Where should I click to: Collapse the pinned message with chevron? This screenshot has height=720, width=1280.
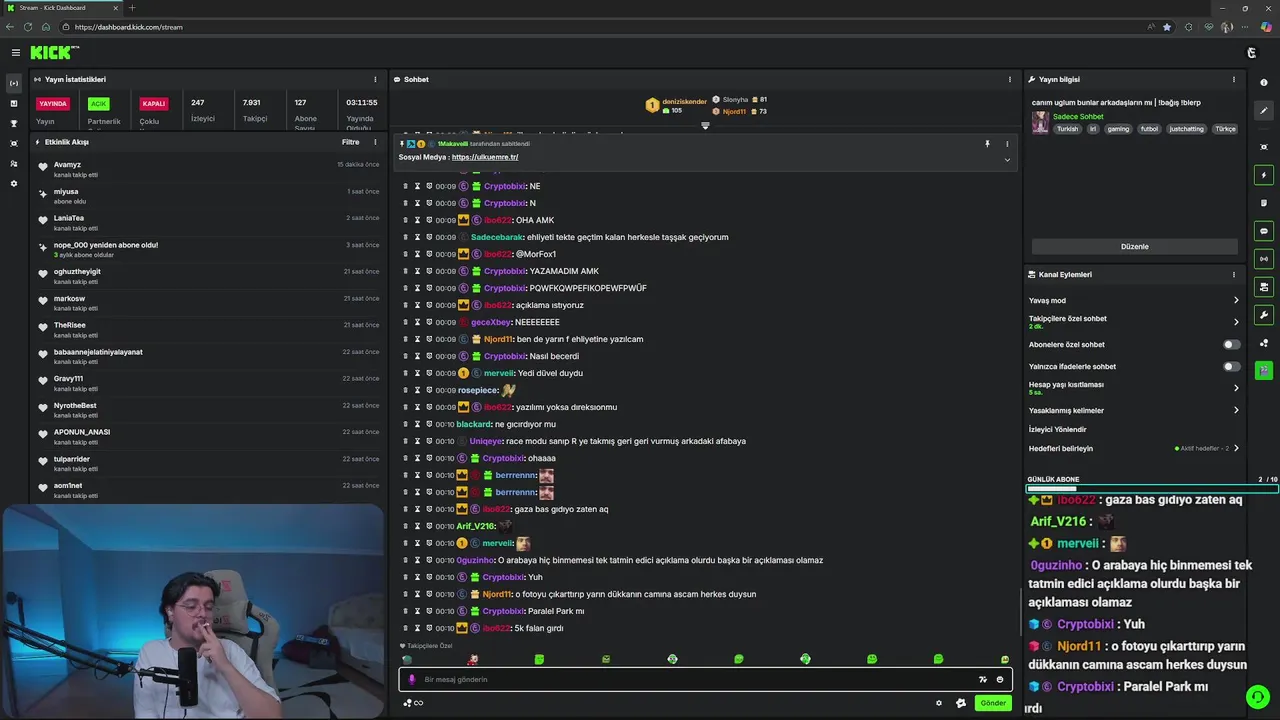(x=1007, y=160)
